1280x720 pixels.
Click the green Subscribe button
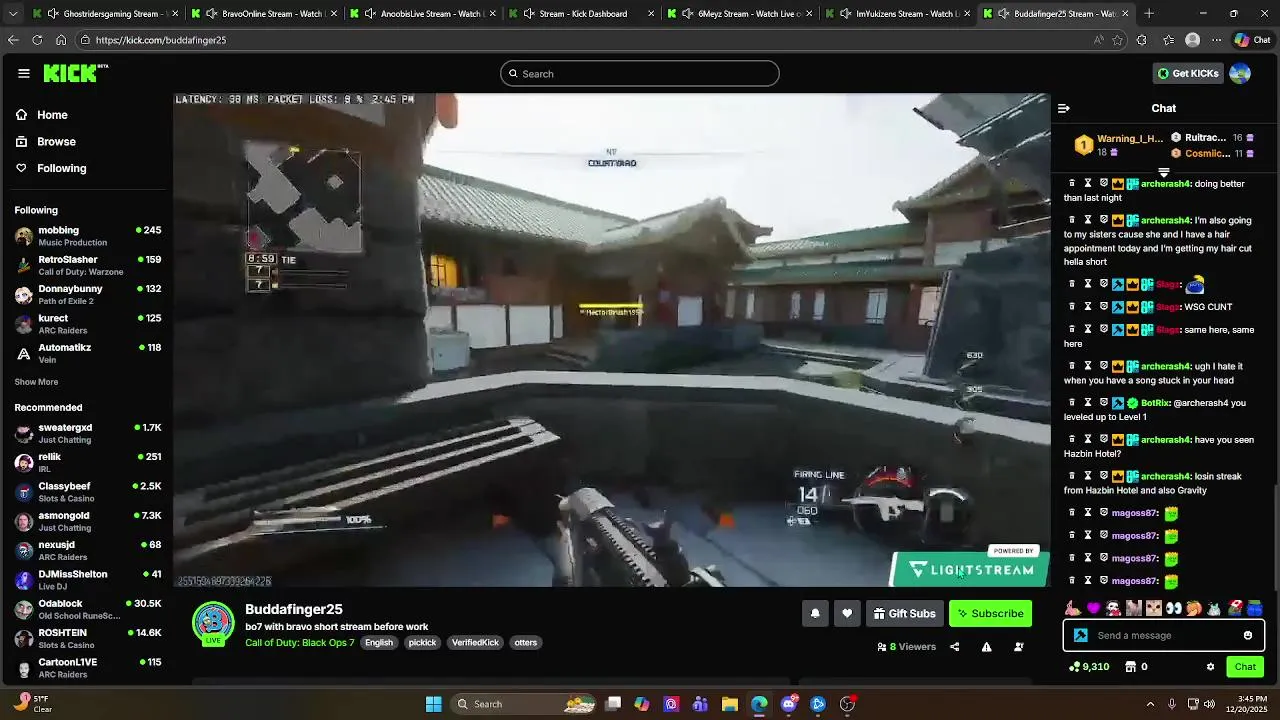pos(990,613)
